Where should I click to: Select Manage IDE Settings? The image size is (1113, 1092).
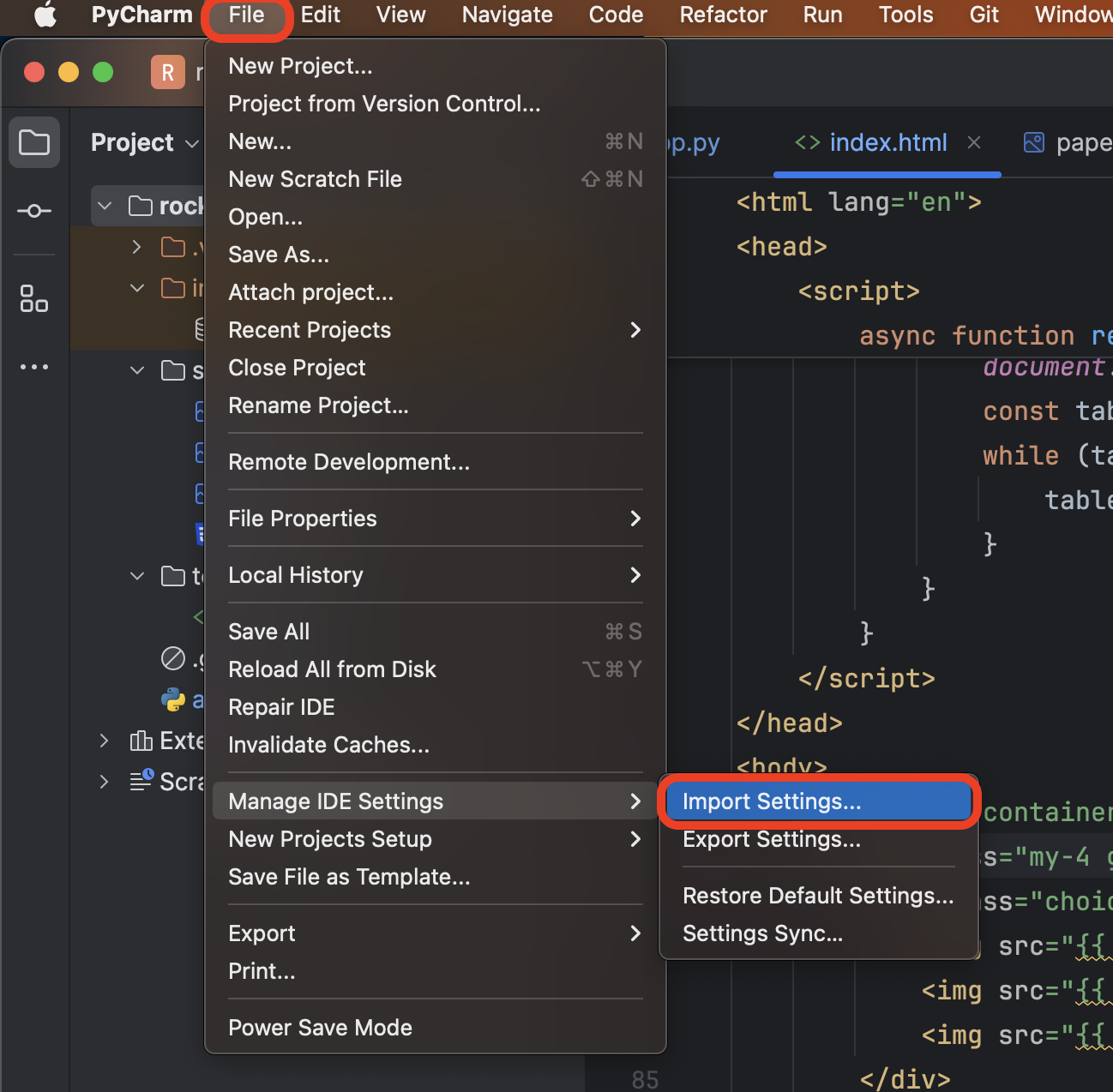(x=436, y=801)
